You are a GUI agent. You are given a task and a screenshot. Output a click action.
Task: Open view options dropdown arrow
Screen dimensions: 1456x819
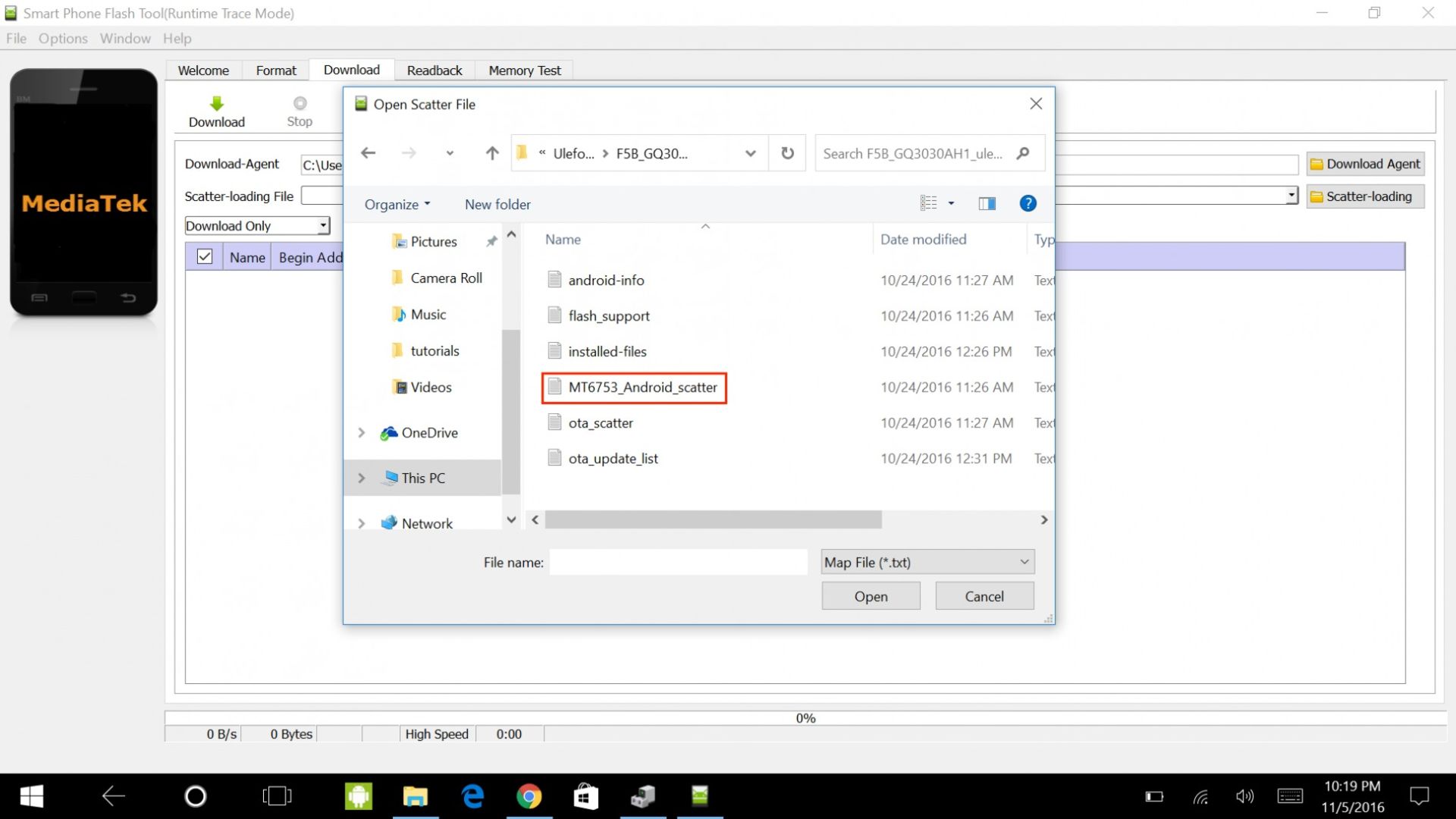951,203
